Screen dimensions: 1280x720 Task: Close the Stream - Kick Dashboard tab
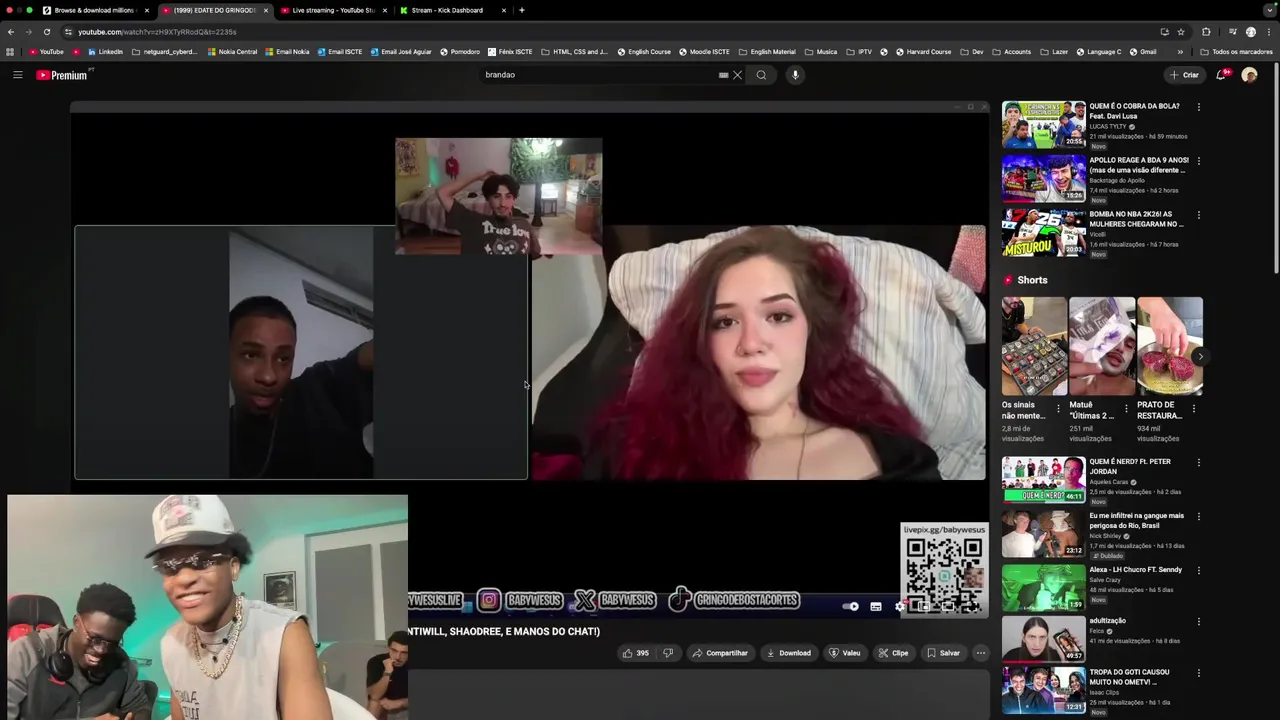pyautogui.click(x=503, y=10)
